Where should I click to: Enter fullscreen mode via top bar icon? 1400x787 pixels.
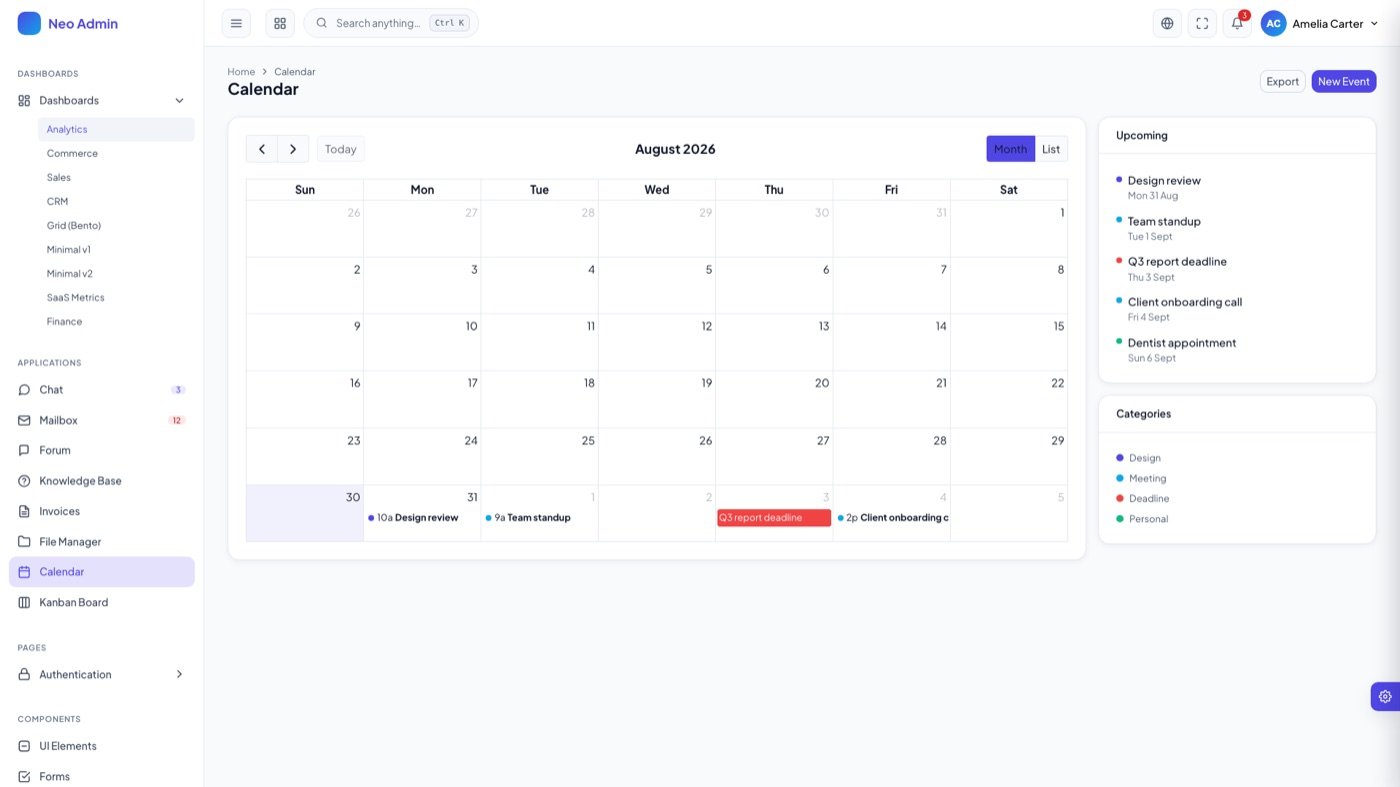(1202, 23)
